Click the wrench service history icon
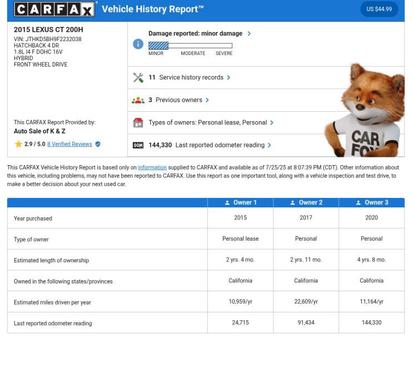The width and height of the screenshot is (413, 378). [x=138, y=78]
